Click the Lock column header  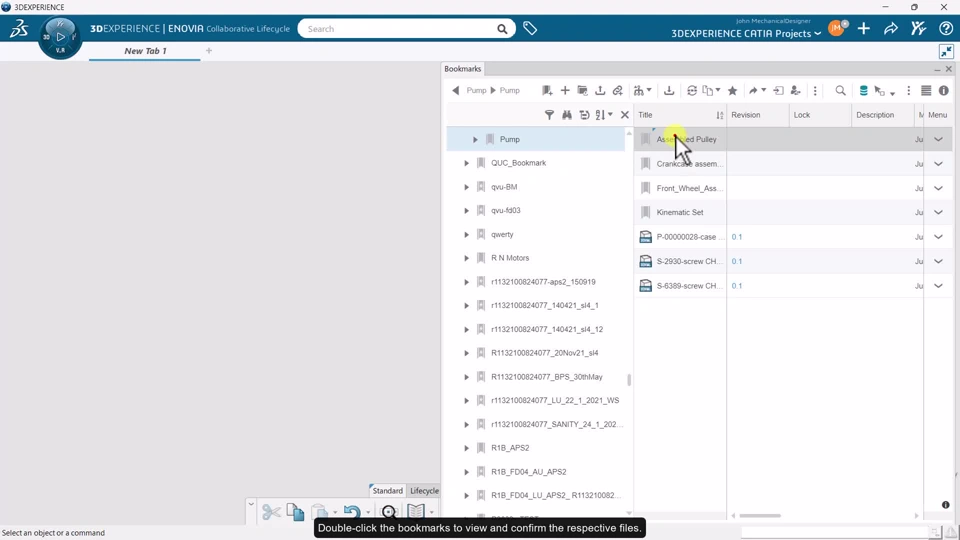[x=801, y=115]
